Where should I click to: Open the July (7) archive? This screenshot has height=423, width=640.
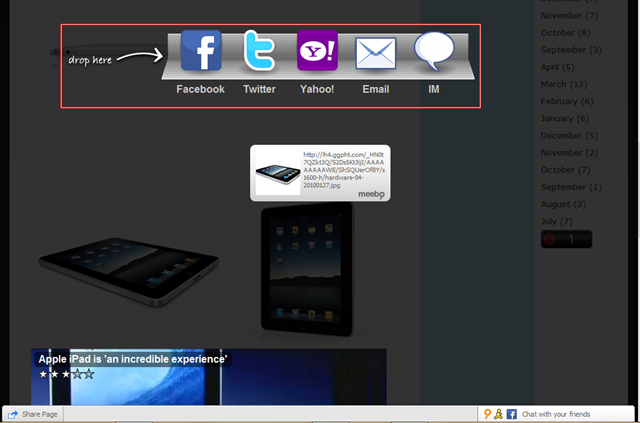point(556,221)
